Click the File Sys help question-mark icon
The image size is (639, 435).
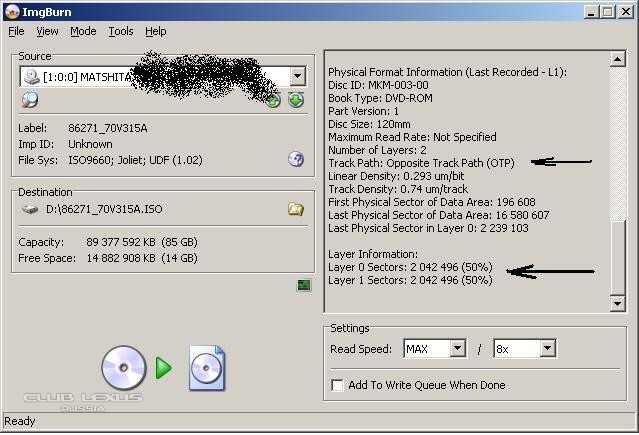pos(296,159)
